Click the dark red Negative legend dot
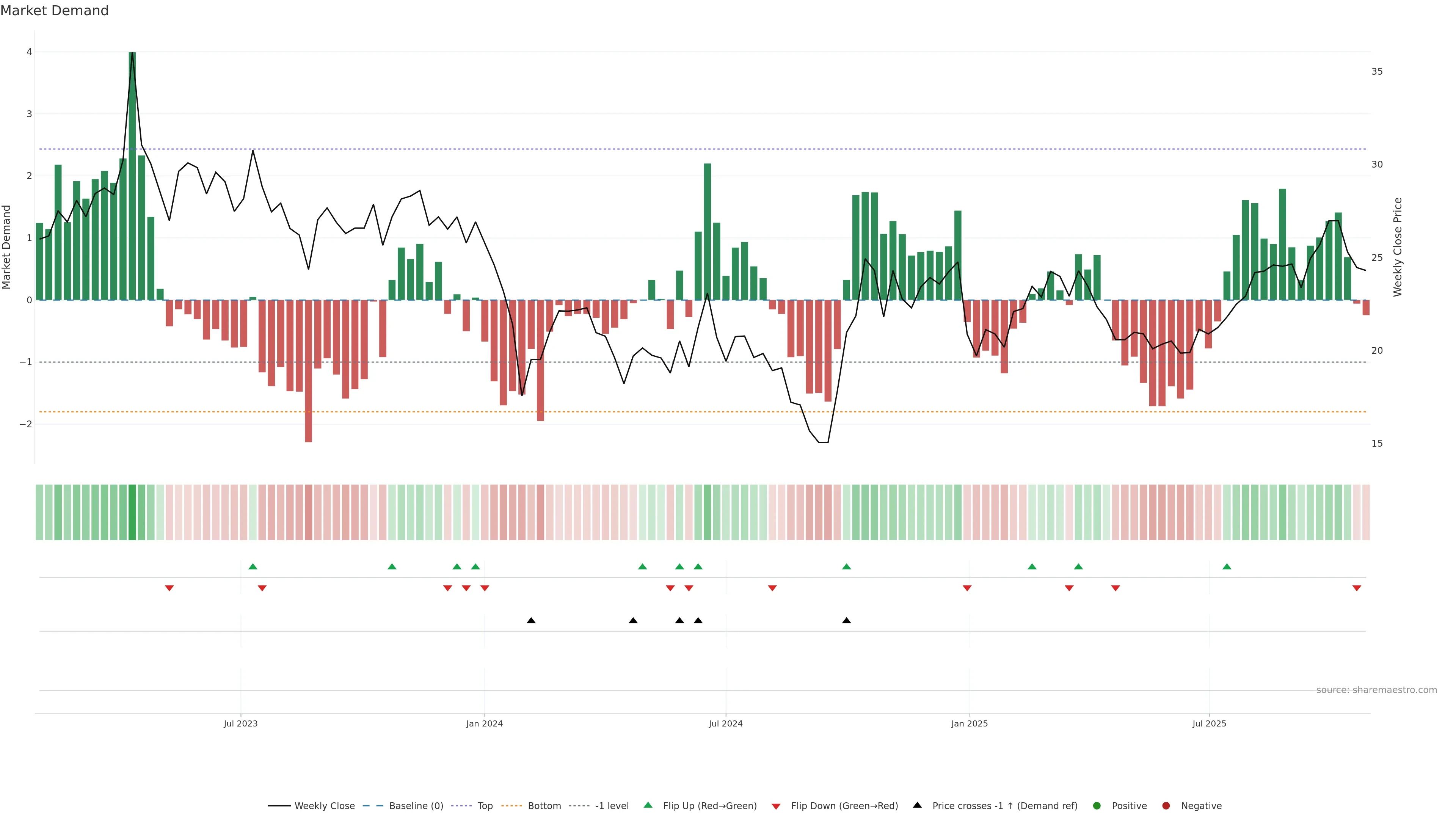 1166,805
